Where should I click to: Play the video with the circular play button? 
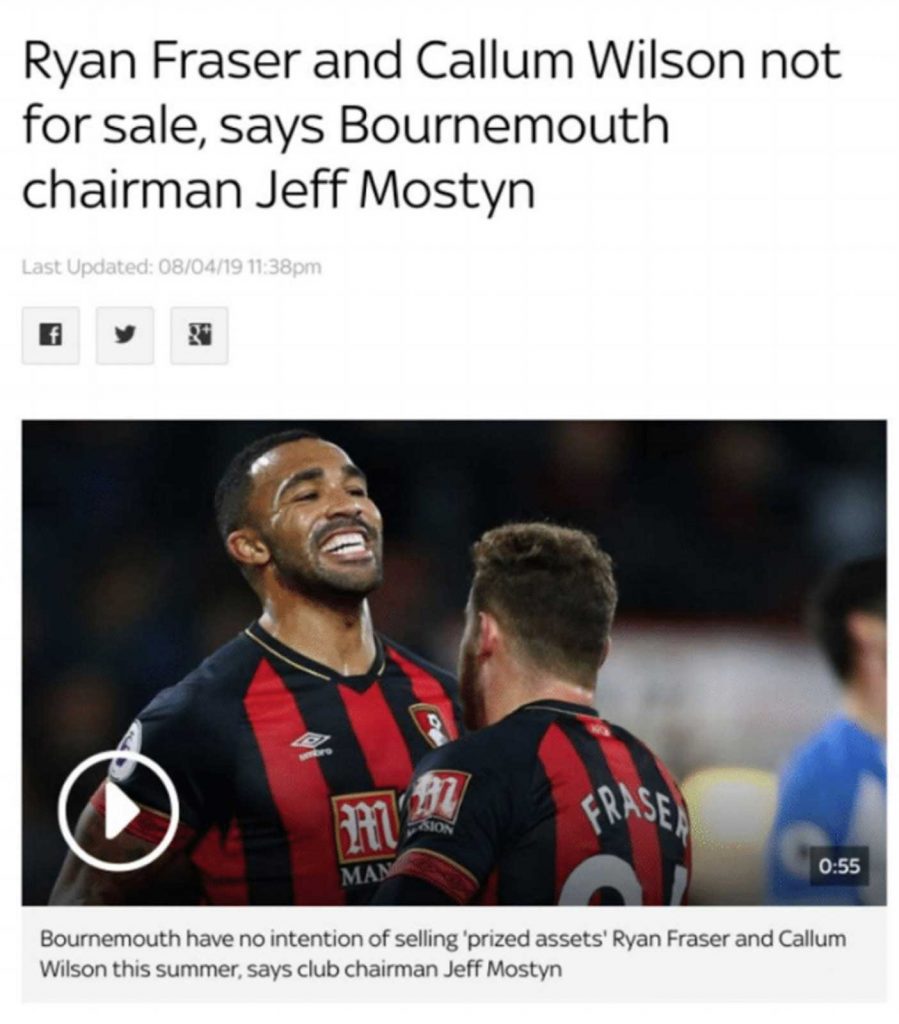click(118, 810)
